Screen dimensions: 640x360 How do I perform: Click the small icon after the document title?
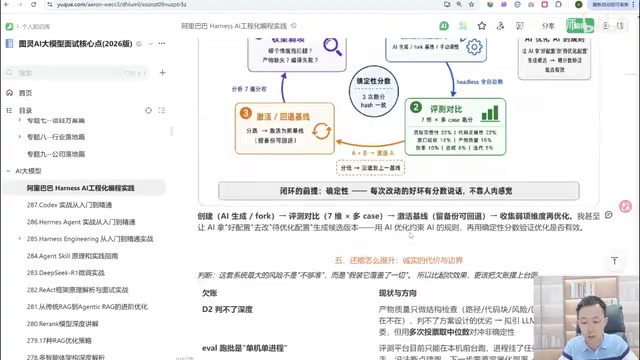coord(293,26)
